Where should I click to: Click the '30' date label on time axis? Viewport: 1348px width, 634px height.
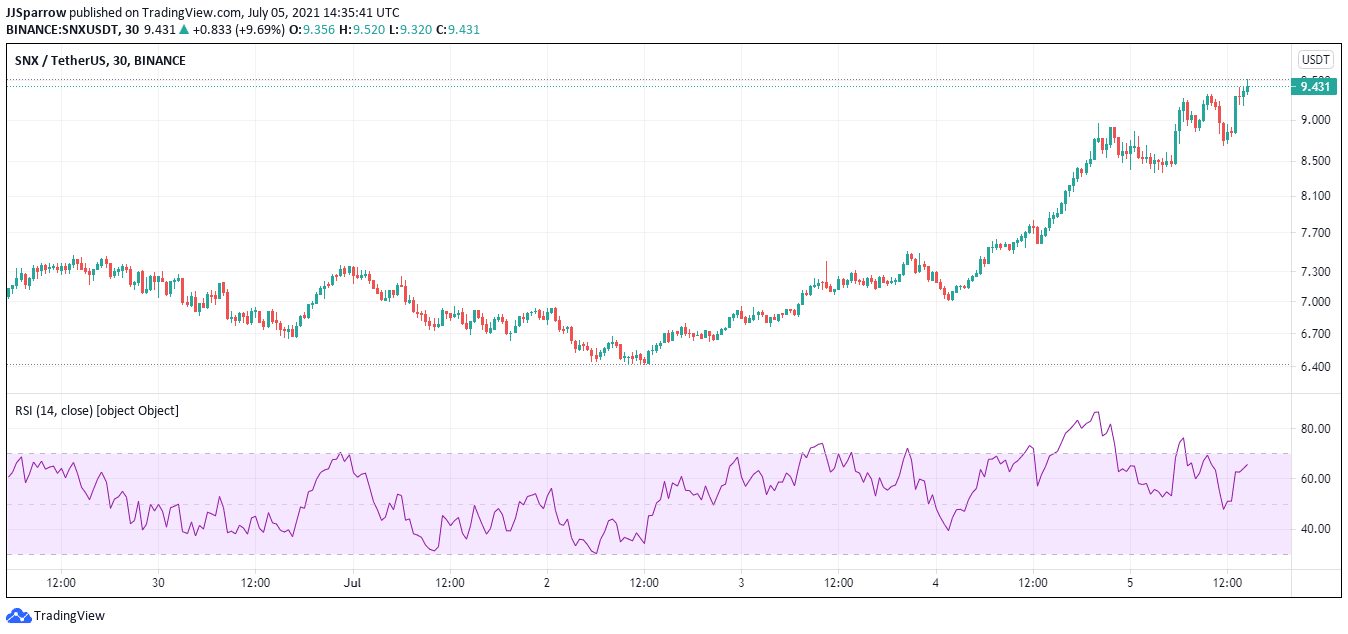pyautogui.click(x=157, y=581)
